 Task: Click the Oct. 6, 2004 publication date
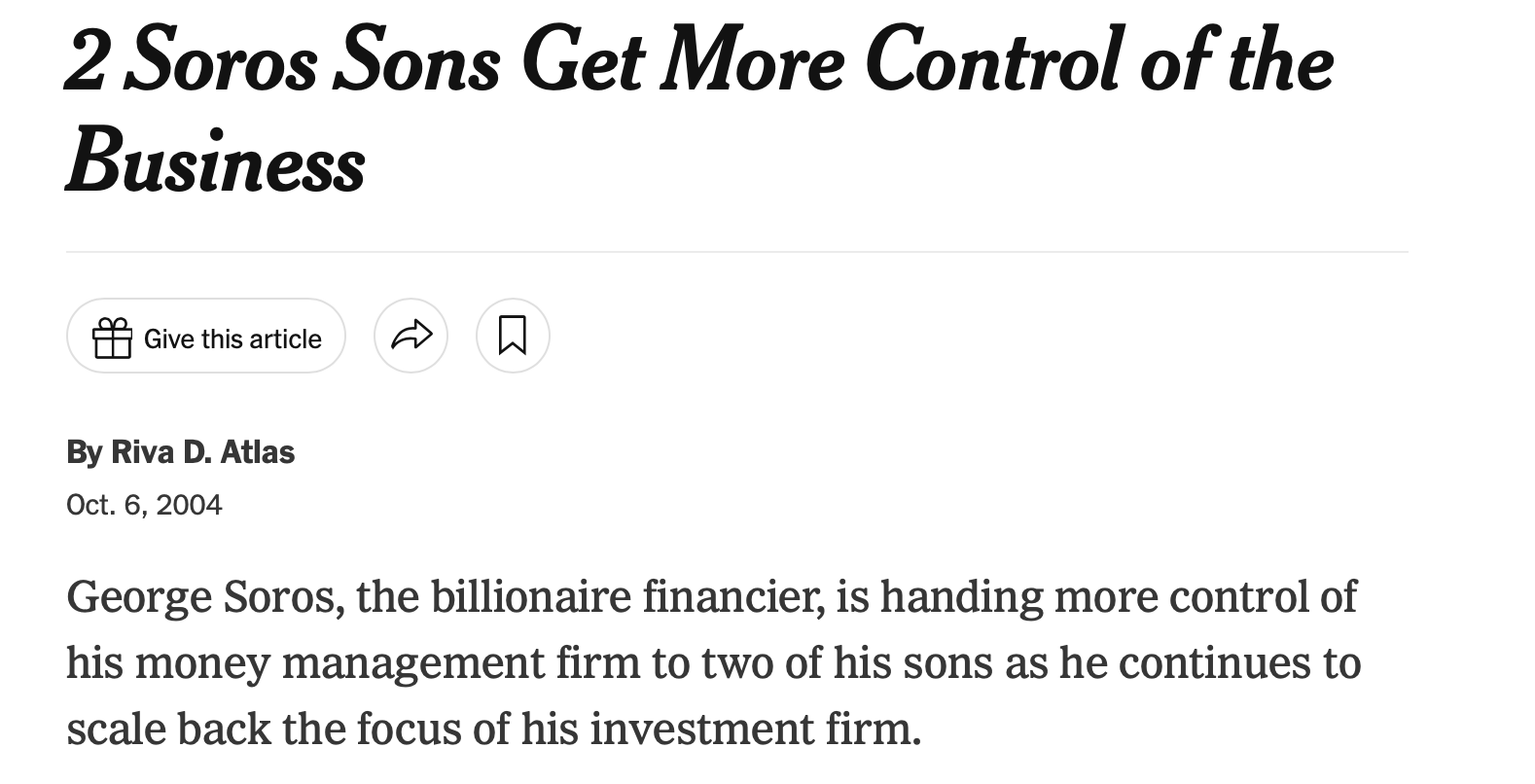click(x=144, y=505)
